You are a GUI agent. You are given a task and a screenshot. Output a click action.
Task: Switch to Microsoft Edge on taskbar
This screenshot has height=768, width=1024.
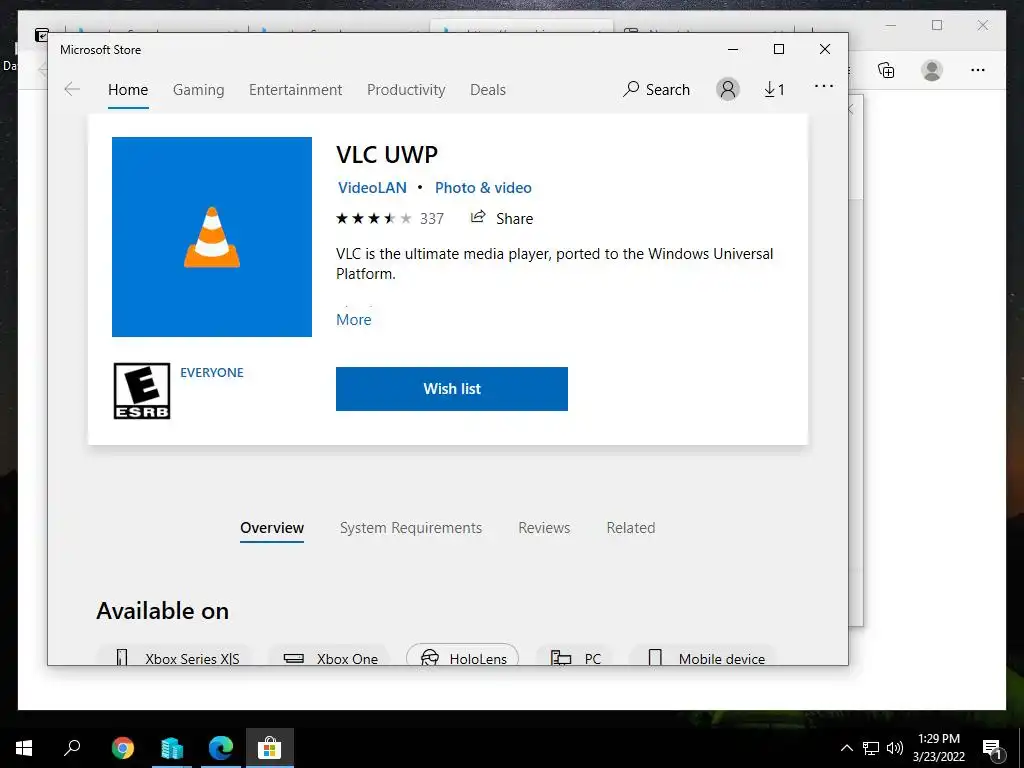pos(221,748)
